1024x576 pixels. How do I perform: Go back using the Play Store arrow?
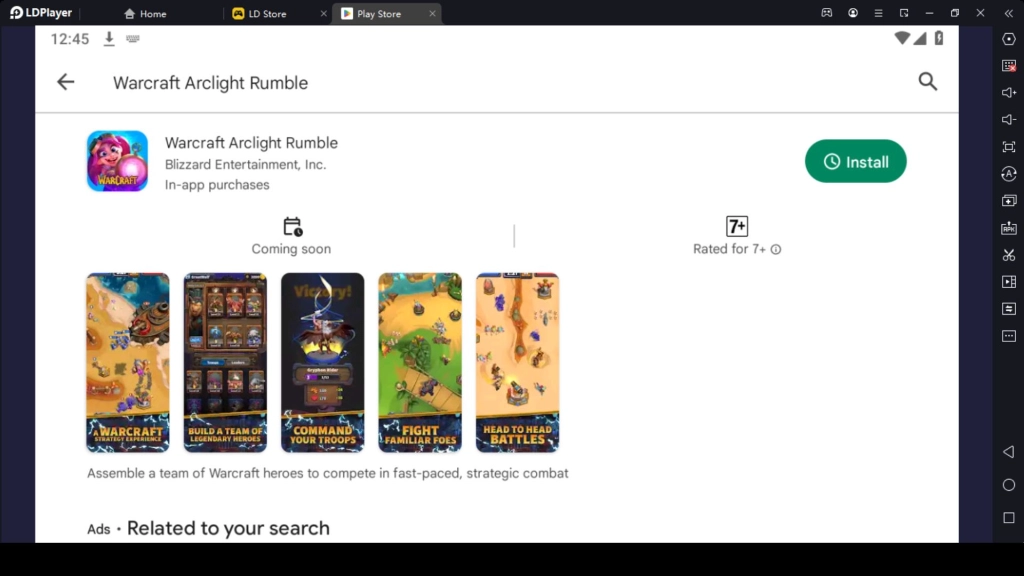[x=66, y=82]
